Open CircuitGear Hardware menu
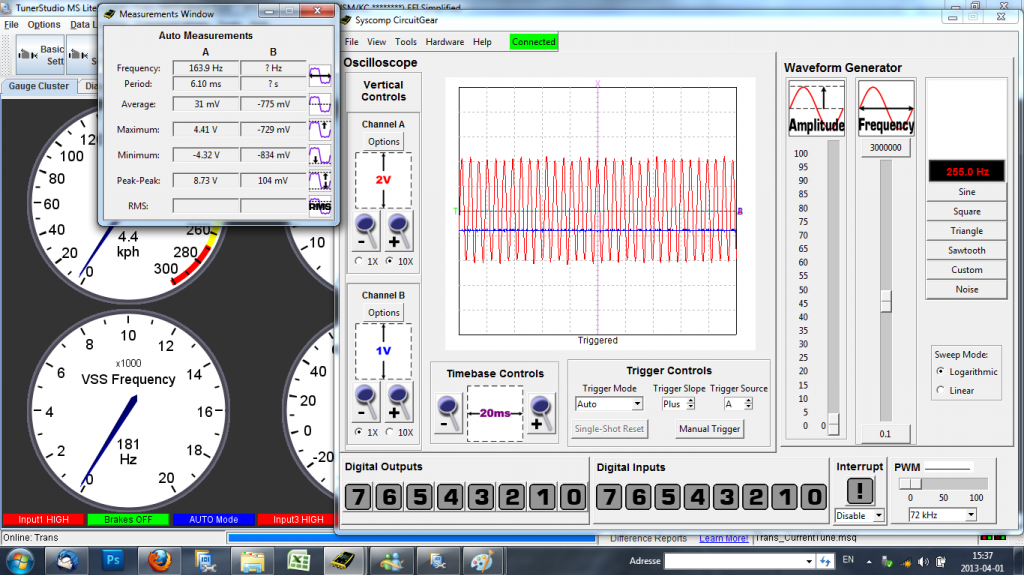This screenshot has width=1024, height=575. tap(445, 42)
